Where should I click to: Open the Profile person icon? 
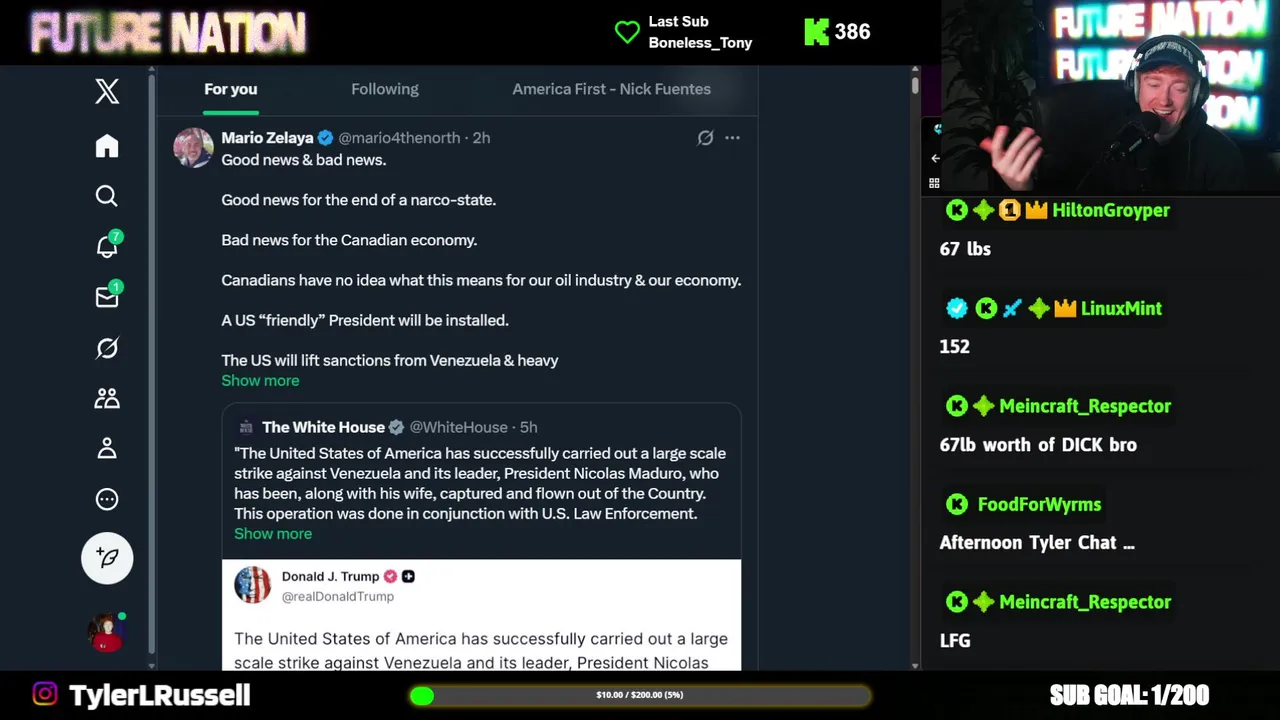coord(107,449)
